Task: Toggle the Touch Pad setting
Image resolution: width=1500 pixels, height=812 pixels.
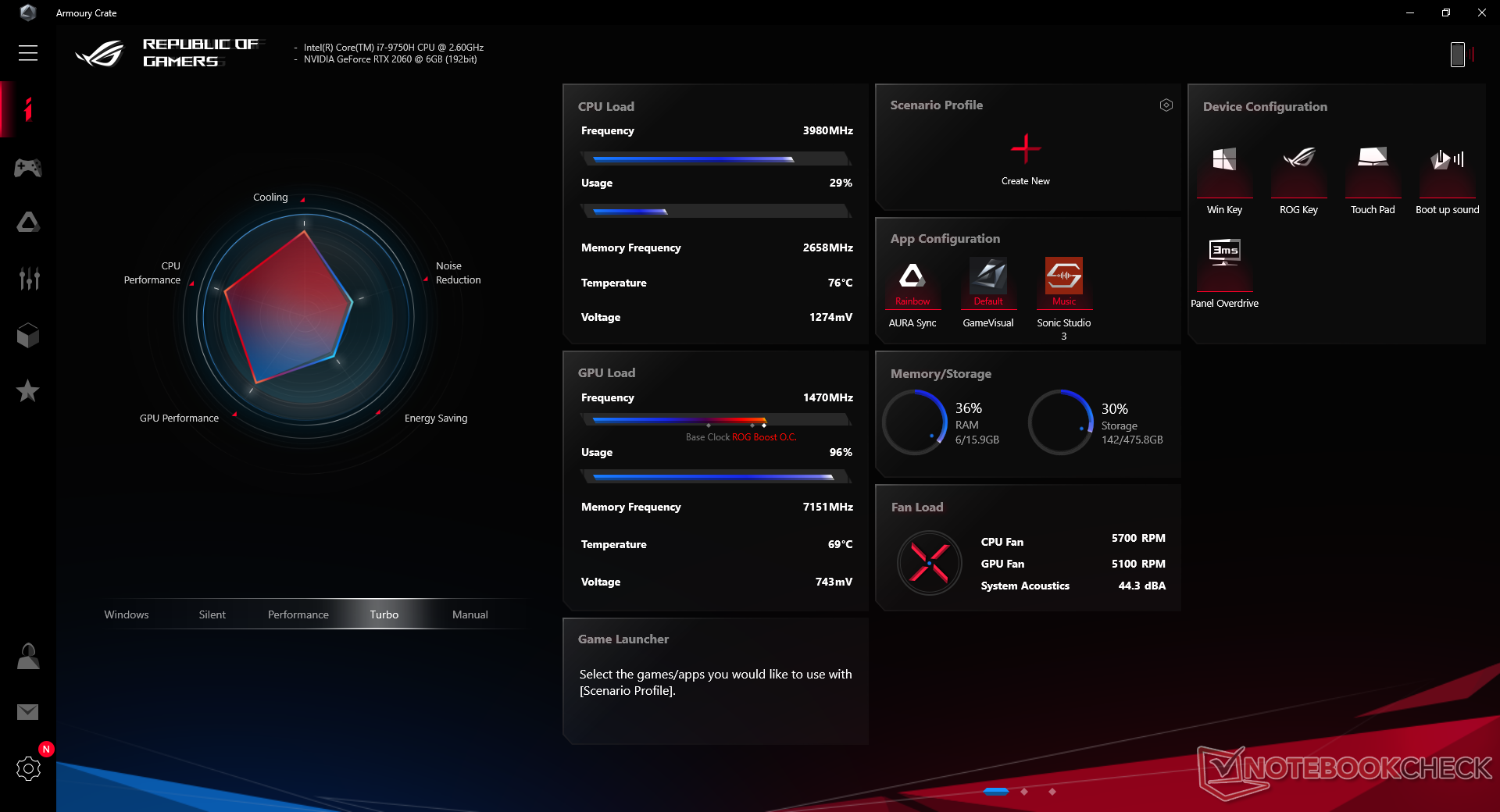Action: pyautogui.click(x=1373, y=180)
